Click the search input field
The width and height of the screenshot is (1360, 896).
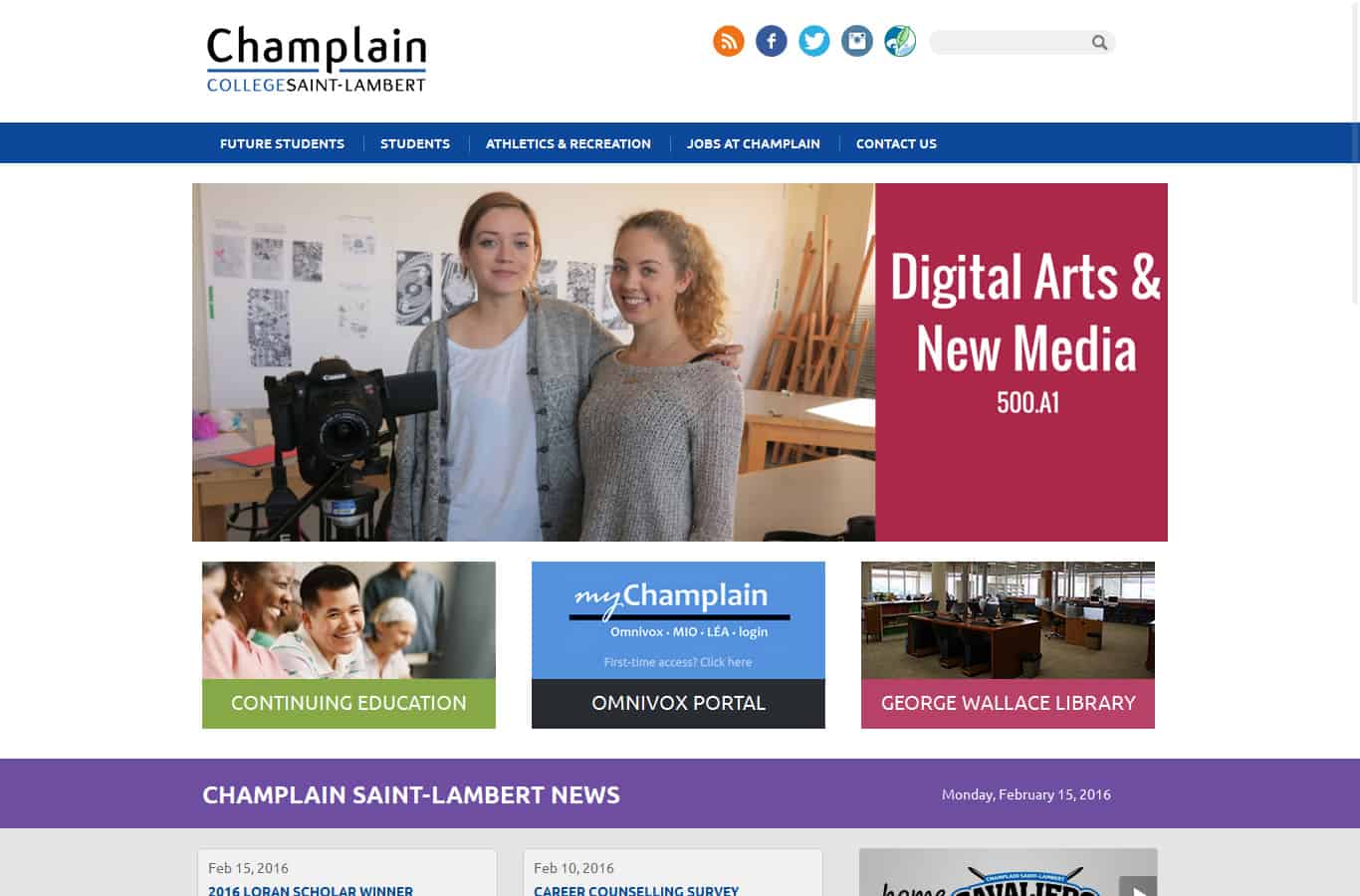tap(1010, 42)
